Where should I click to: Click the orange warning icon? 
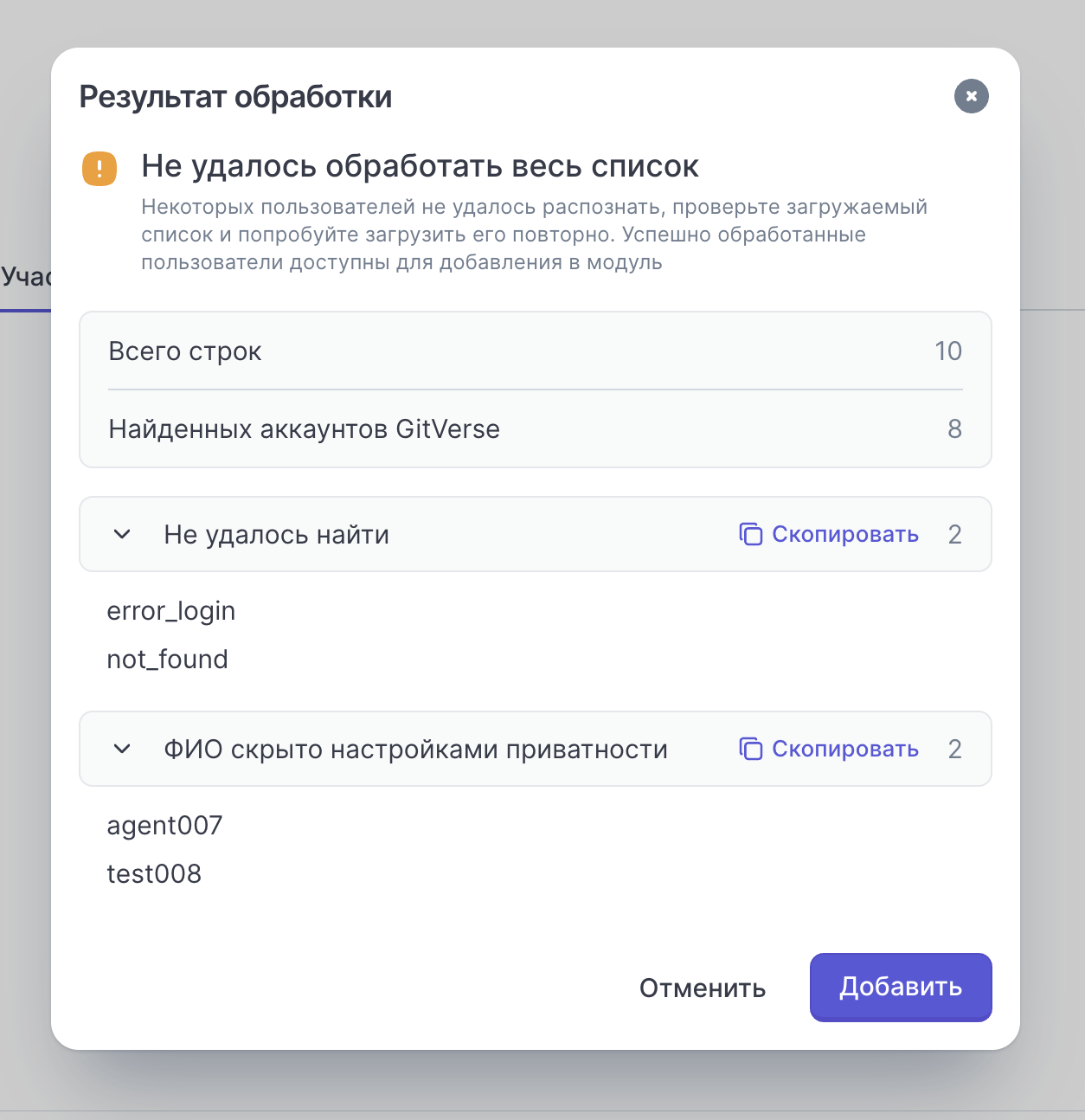pyautogui.click(x=100, y=169)
